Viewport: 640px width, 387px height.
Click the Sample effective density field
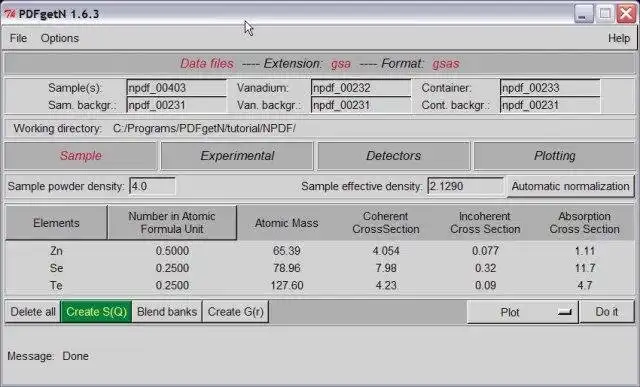(466, 186)
